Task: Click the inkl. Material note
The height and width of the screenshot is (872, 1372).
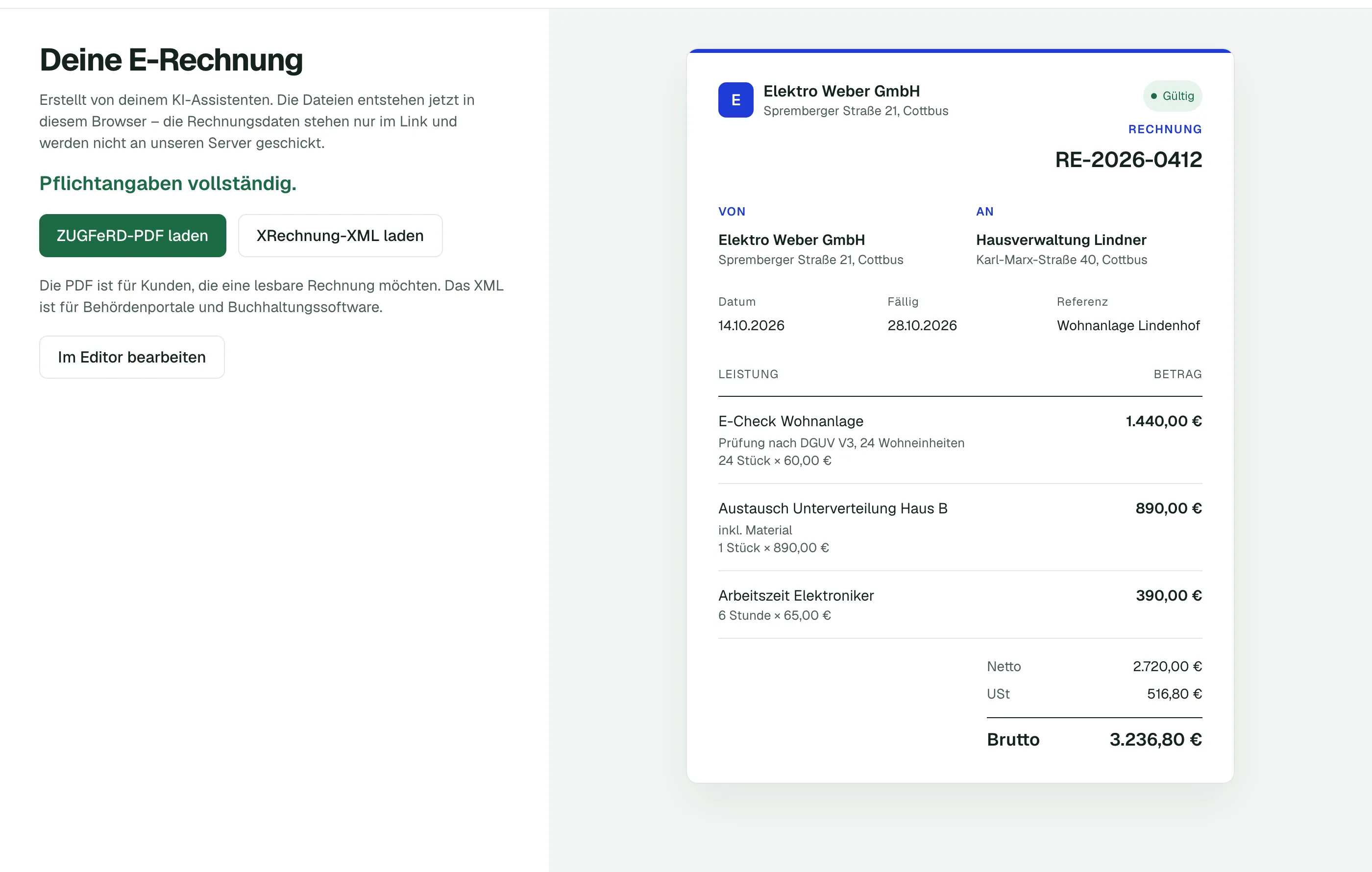Action: pos(755,530)
